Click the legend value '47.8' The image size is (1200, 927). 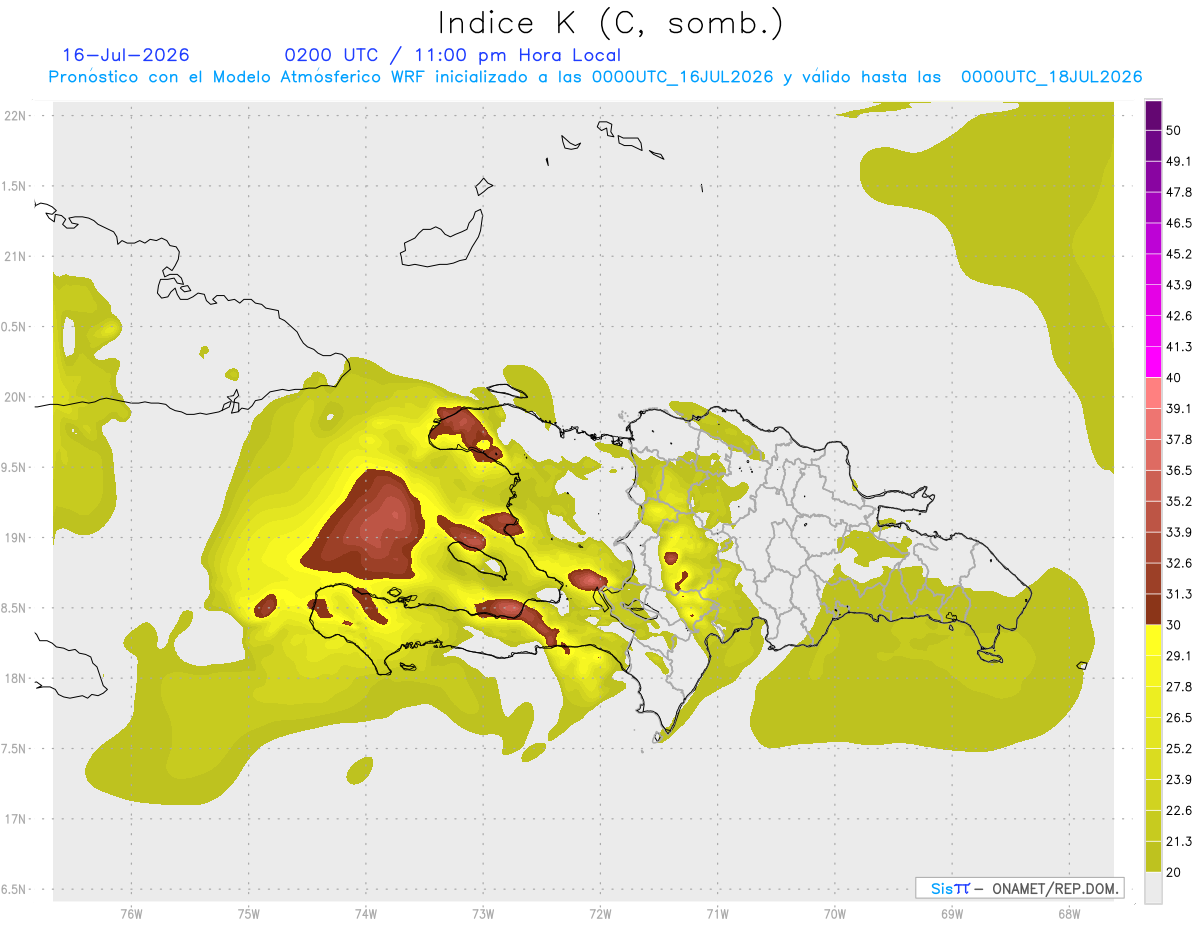[x=1179, y=193]
